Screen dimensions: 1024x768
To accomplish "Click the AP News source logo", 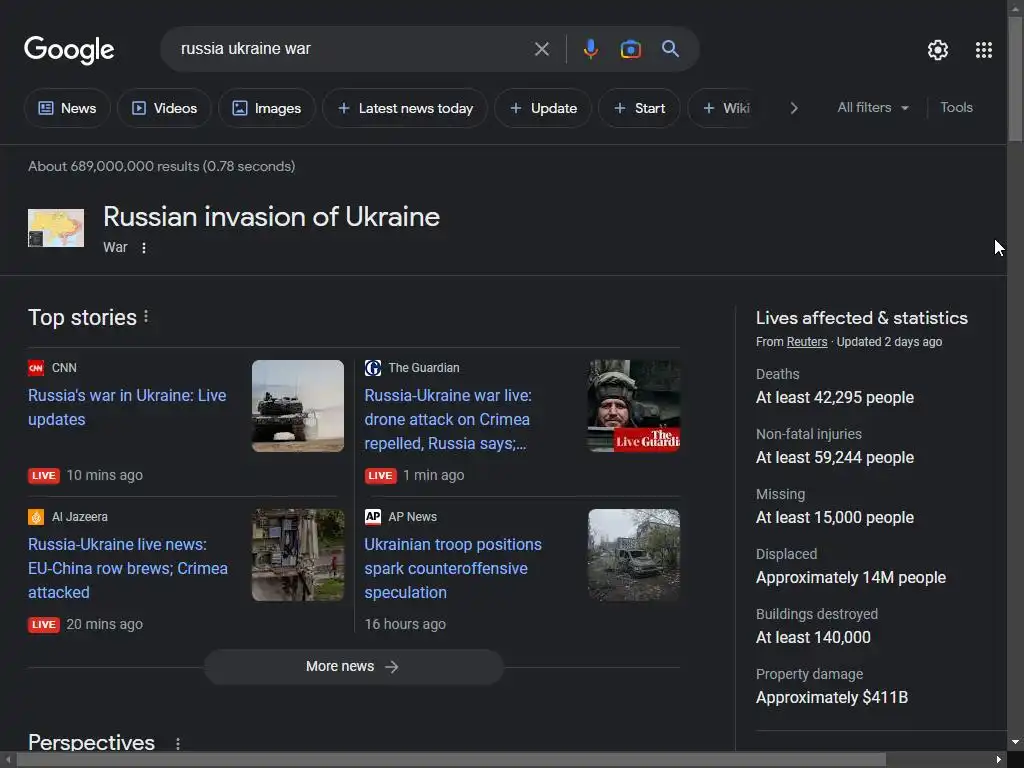I will pos(372,517).
